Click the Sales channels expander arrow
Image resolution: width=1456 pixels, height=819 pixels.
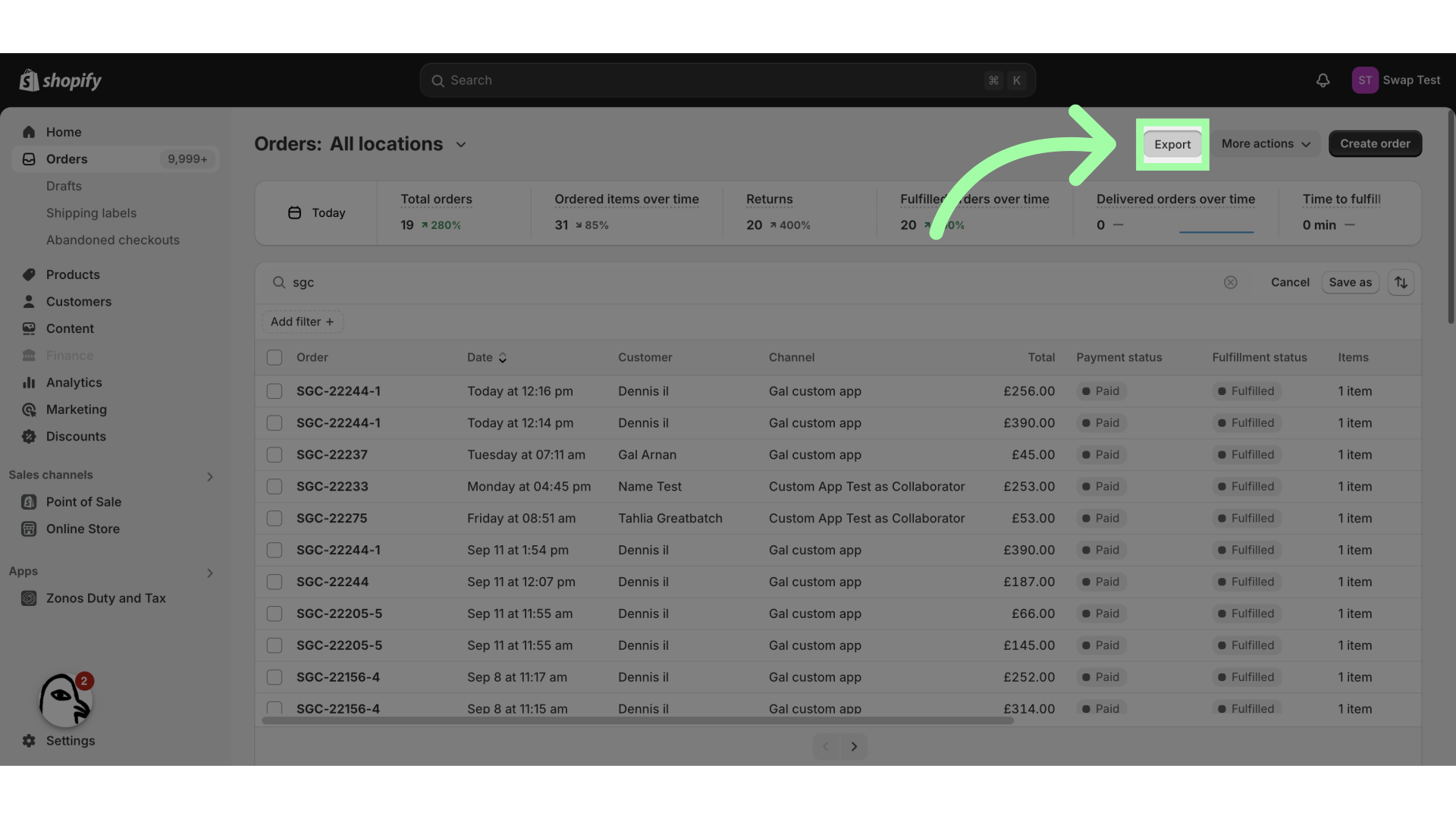point(210,474)
